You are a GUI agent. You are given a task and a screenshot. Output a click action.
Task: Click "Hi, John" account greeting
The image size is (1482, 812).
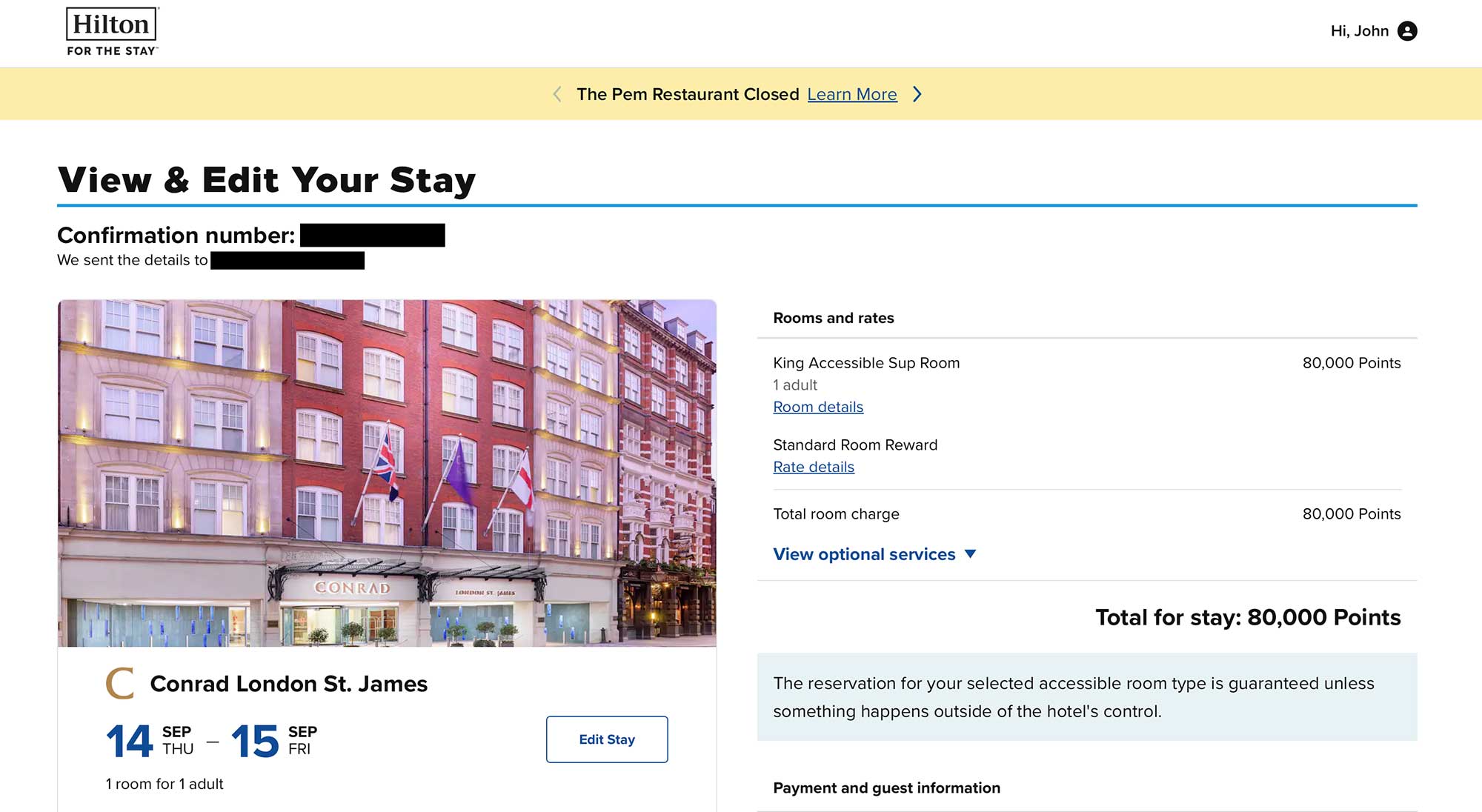[1359, 31]
